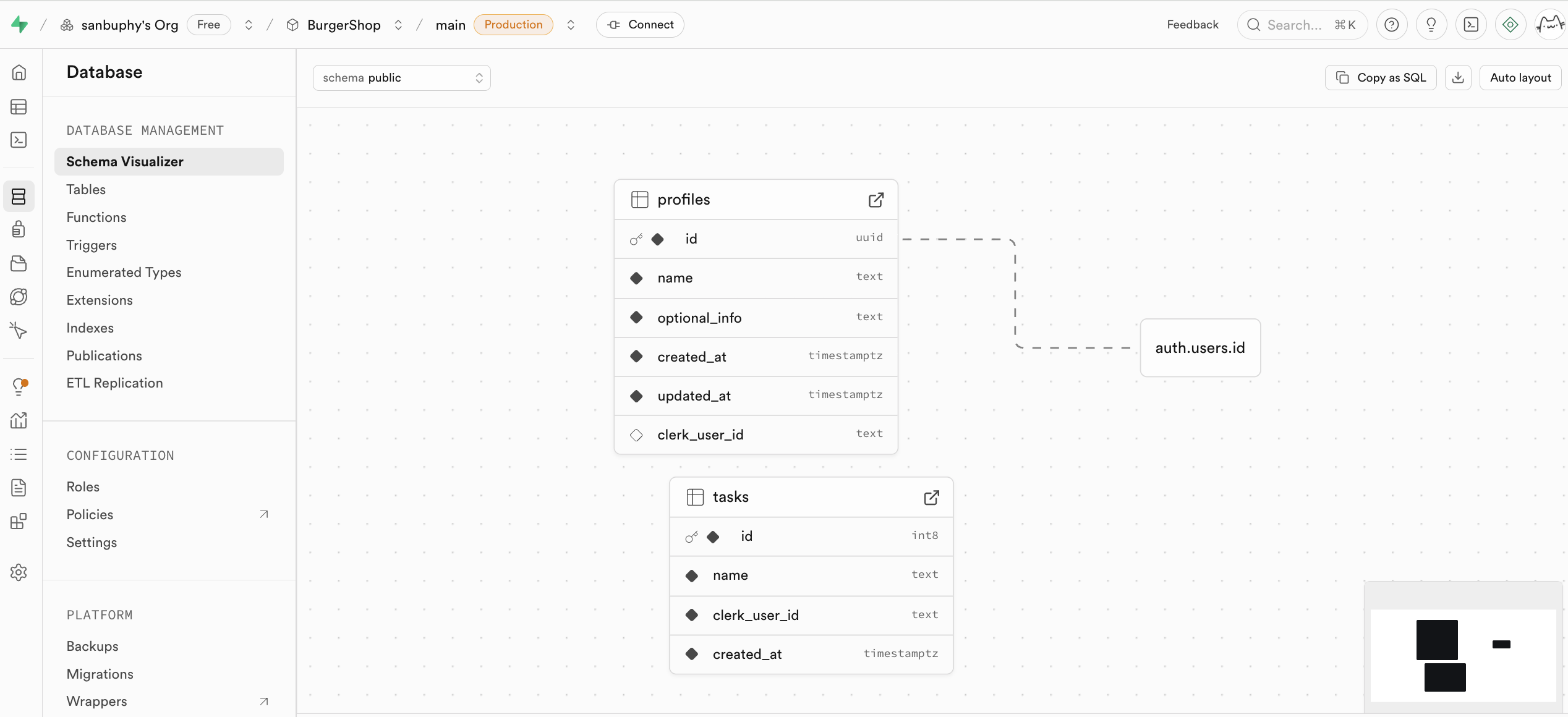Viewport: 1568px width, 717px height.
Task: Click the Project Settings gear icon
Action: click(19, 572)
